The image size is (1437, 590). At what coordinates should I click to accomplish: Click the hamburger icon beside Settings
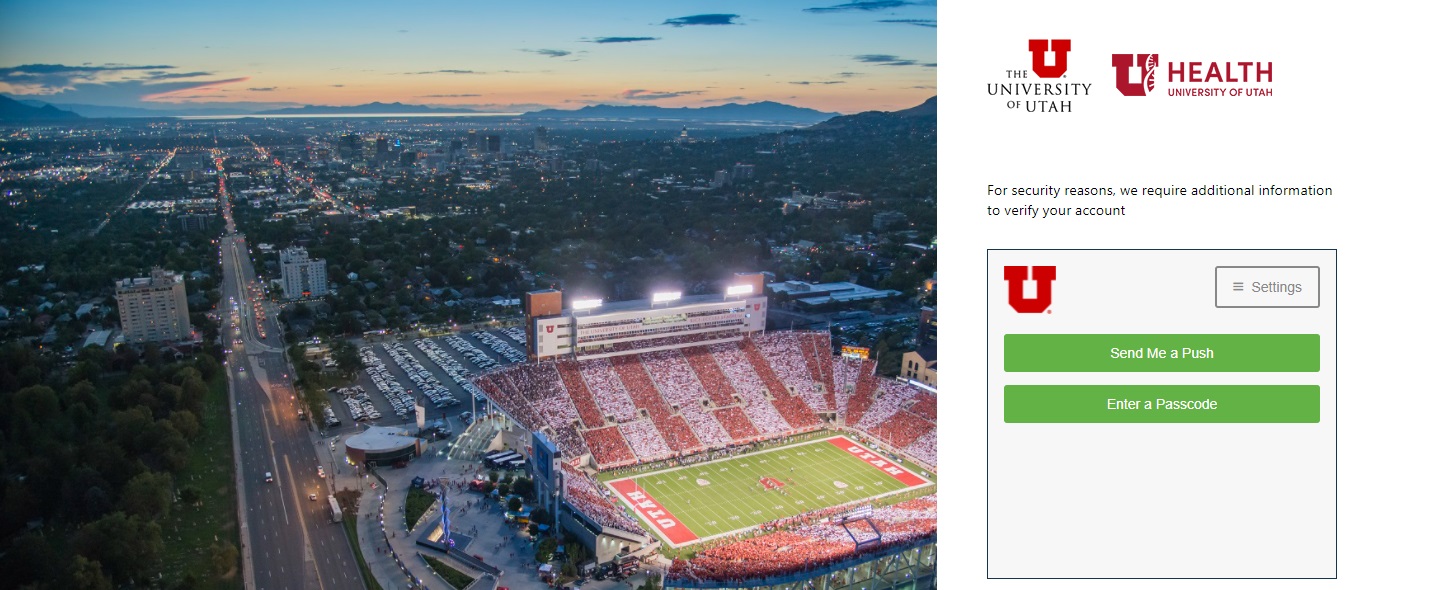click(1238, 287)
